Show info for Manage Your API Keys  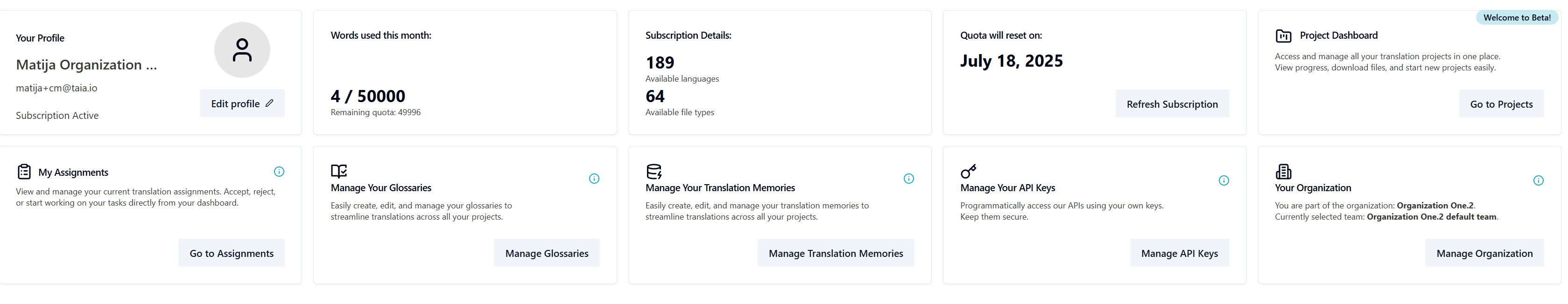click(1223, 180)
